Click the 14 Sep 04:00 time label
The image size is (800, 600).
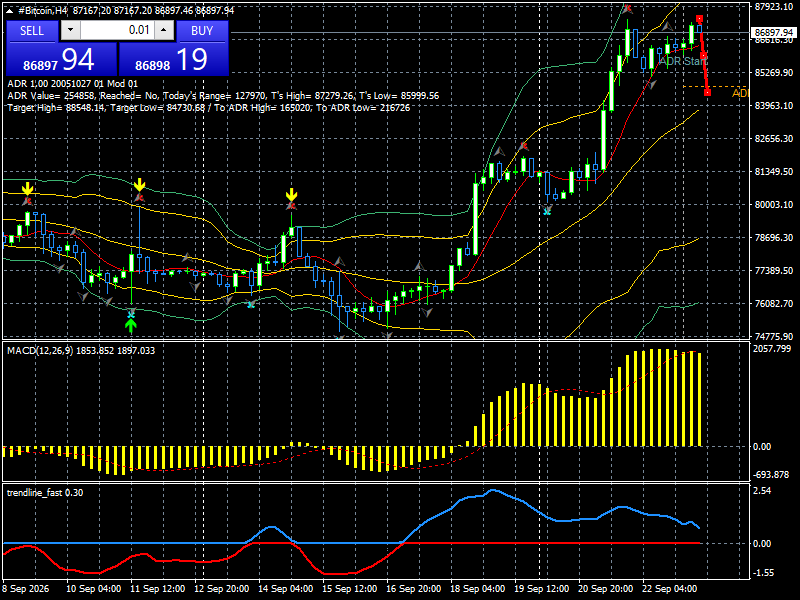pos(286,588)
